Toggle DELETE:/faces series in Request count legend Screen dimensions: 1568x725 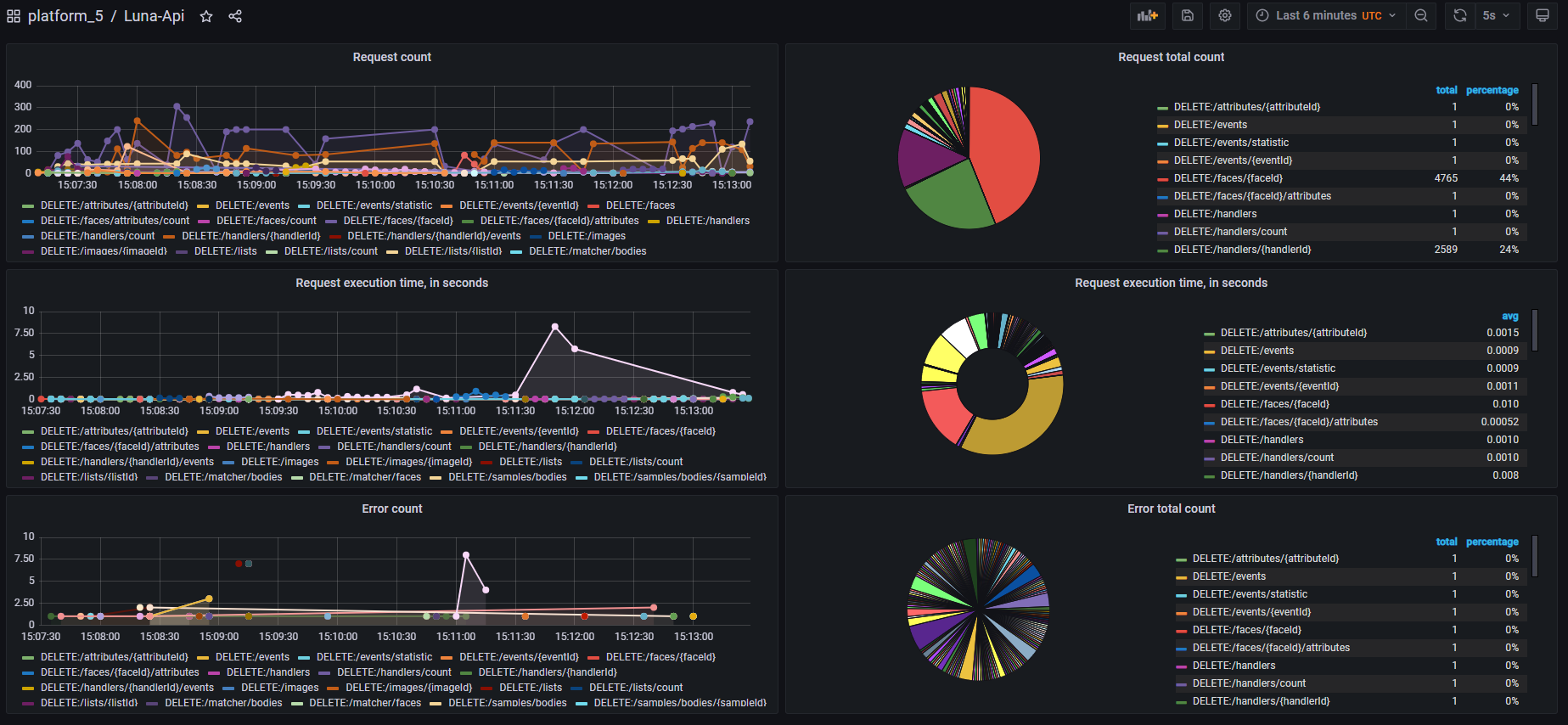click(x=640, y=205)
